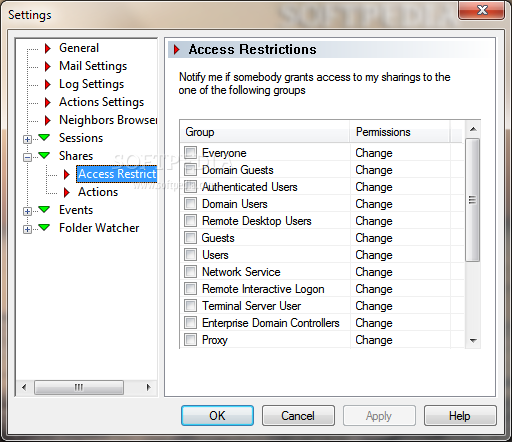Click the Change permission in the Proxy row

click(374, 340)
